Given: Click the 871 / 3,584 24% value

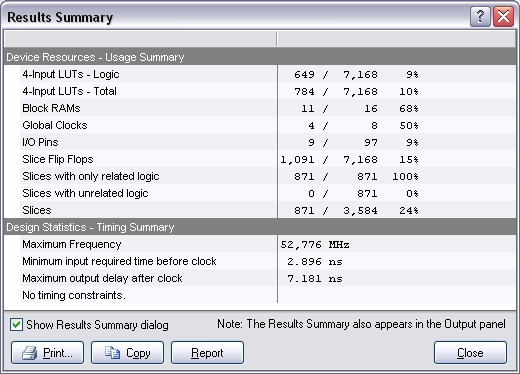Looking at the screenshot, I should point(356,211).
